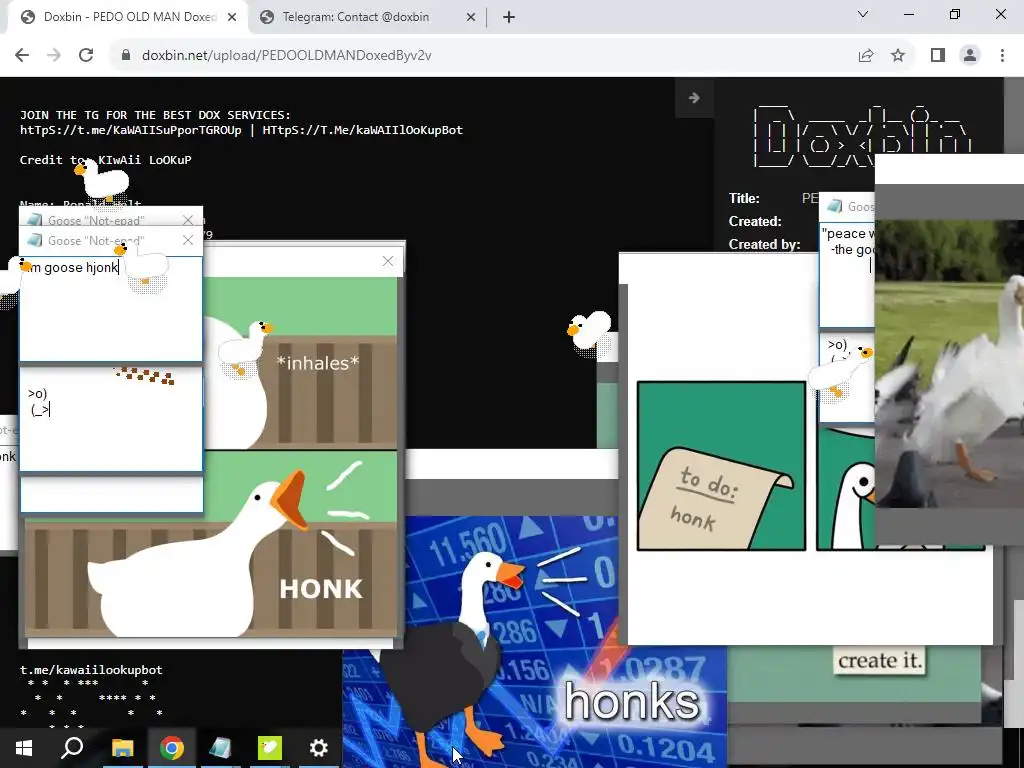Select the Doxbin tab

click(129, 17)
